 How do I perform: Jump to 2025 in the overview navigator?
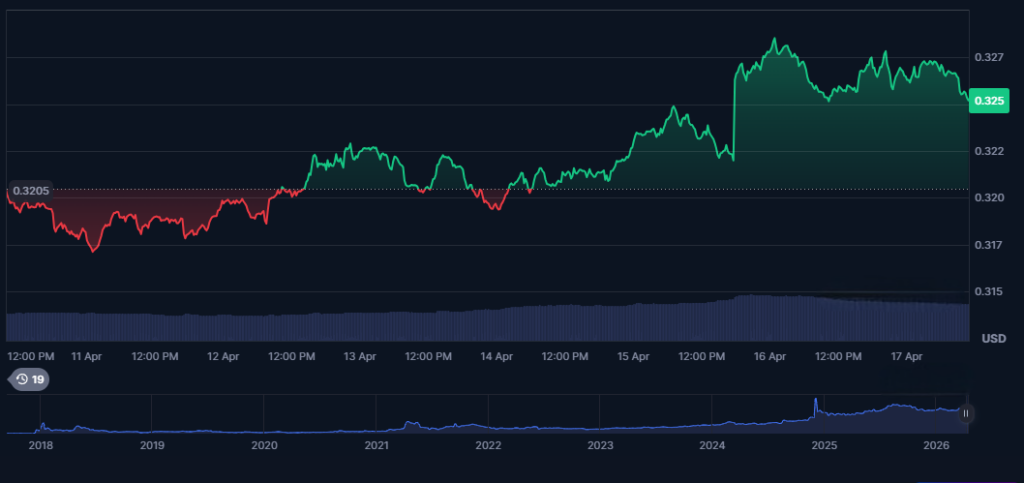pos(824,445)
